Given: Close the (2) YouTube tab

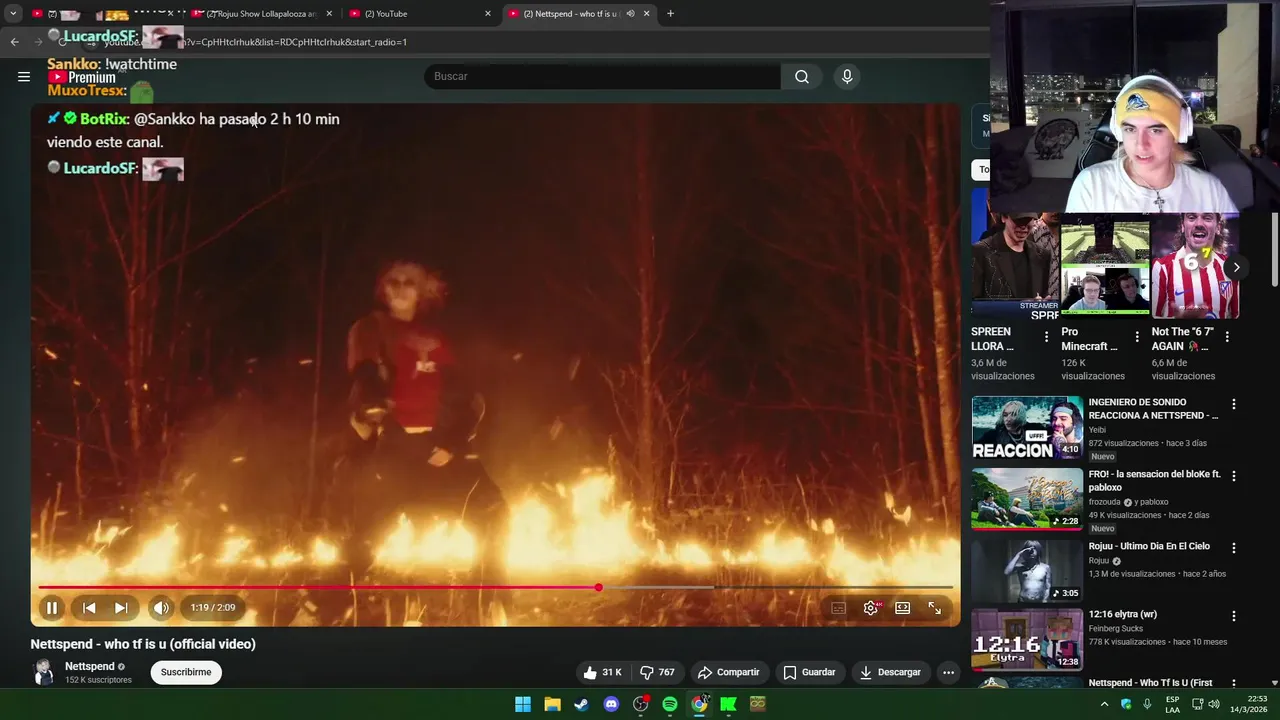Looking at the screenshot, I should pos(488,14).
